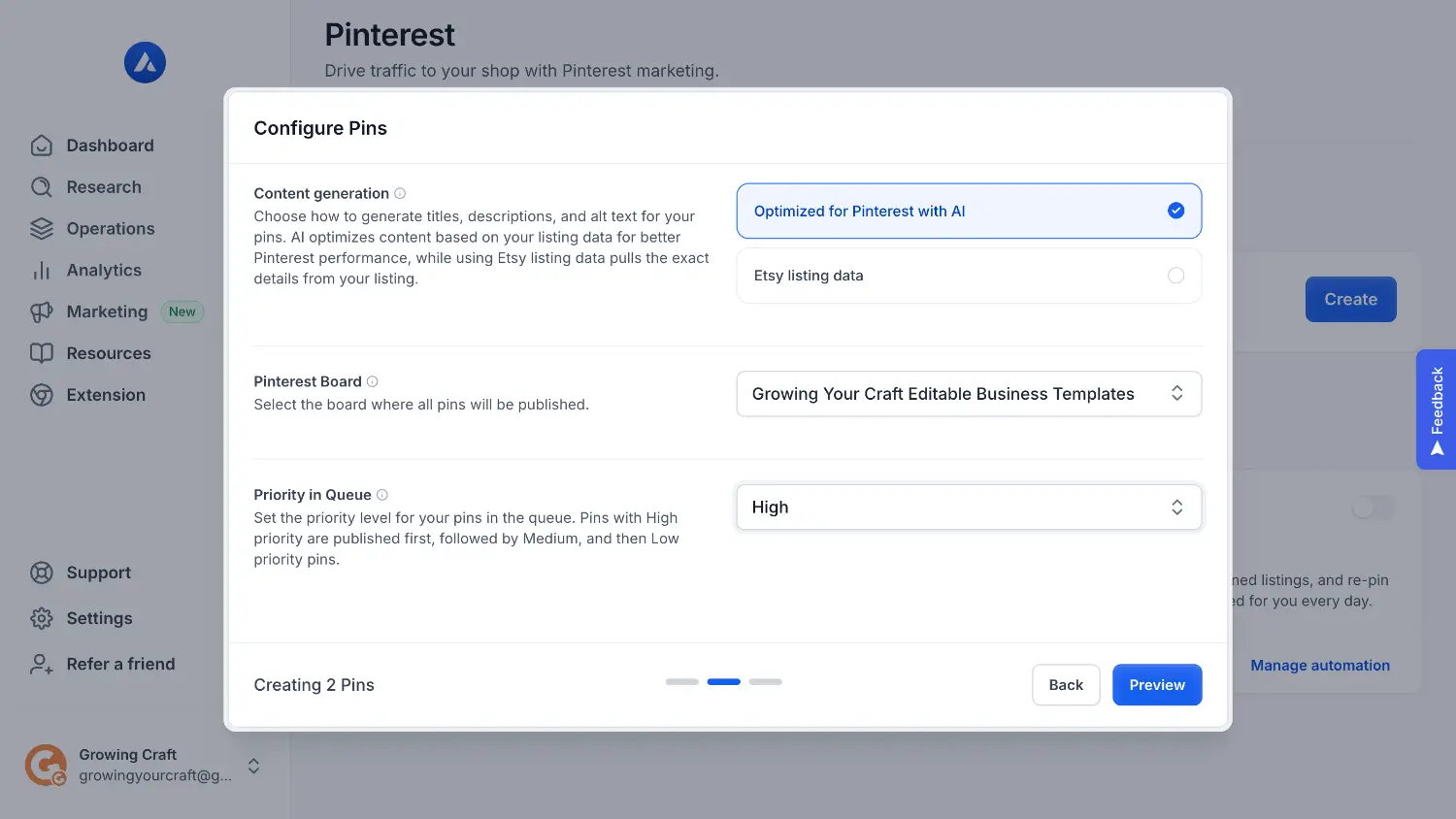Open the Manage automation link
The image size is (1456, 819).
1320,666
